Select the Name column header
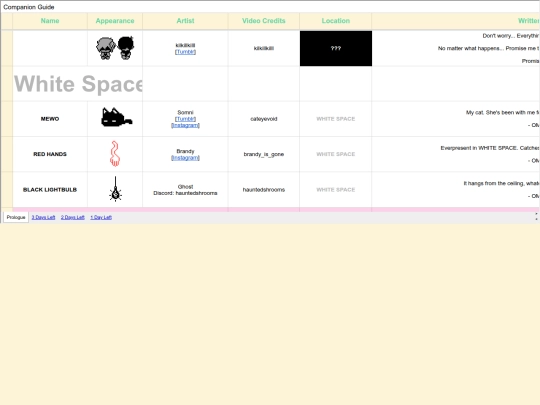Image resolution: width=540 pixels, height=405 pixels. coord(50,21)
